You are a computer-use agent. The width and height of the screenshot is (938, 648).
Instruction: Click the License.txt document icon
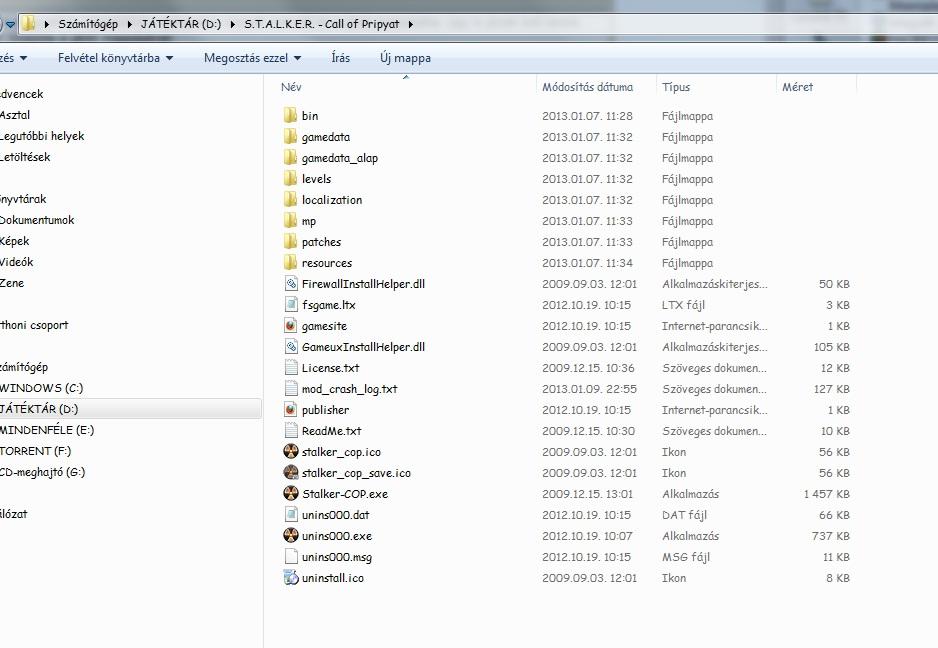click(x=291, y=367)
